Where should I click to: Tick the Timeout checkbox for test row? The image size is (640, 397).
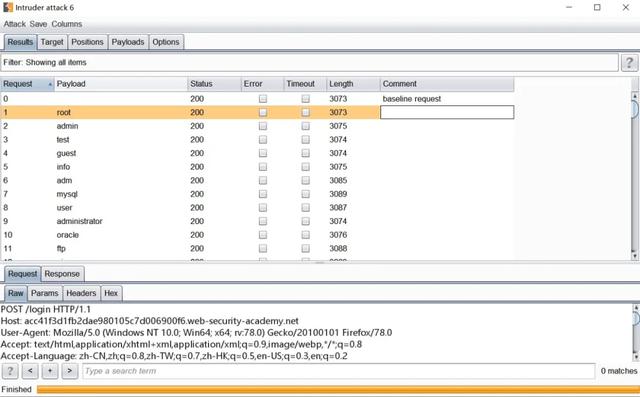pyautogui.click(x=305, y=140)
